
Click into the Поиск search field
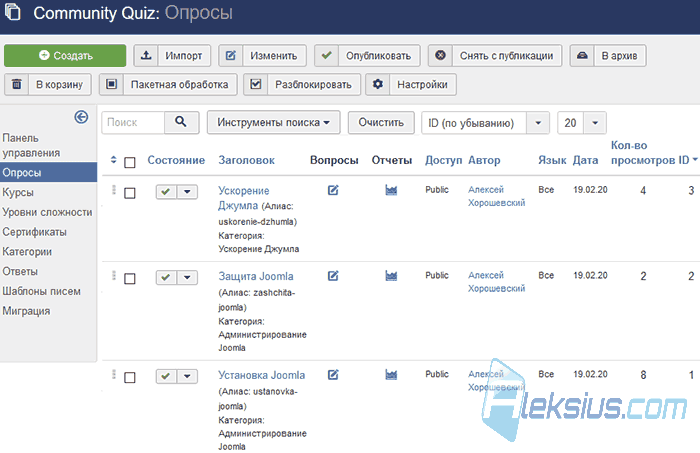(133, 122)
